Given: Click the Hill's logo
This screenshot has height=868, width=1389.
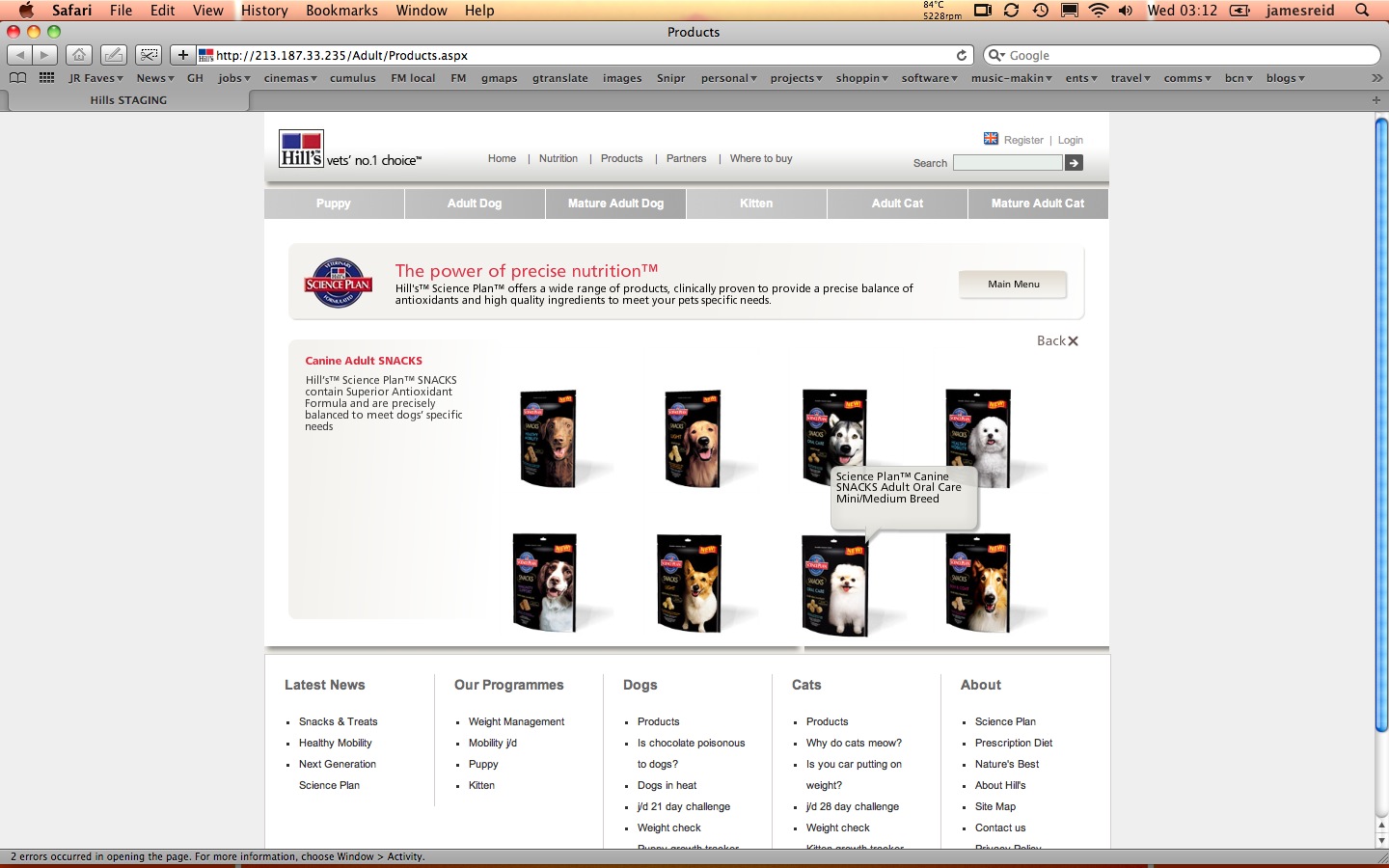Looking at the screenshot, I should tap(301, 149).
